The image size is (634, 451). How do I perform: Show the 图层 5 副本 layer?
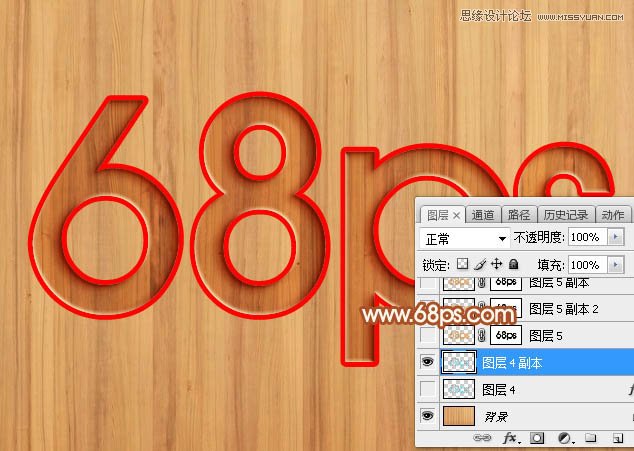click(x=427, y=283)
